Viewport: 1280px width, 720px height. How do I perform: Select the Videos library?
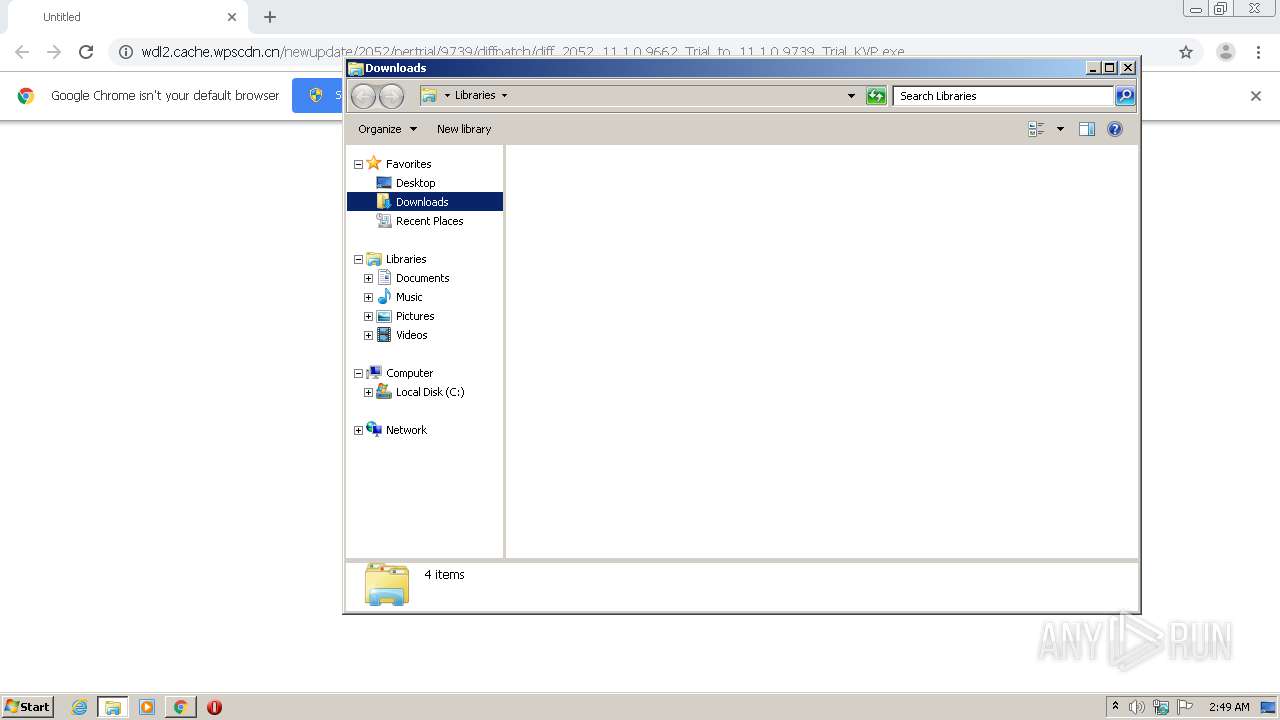pos(411,335)
